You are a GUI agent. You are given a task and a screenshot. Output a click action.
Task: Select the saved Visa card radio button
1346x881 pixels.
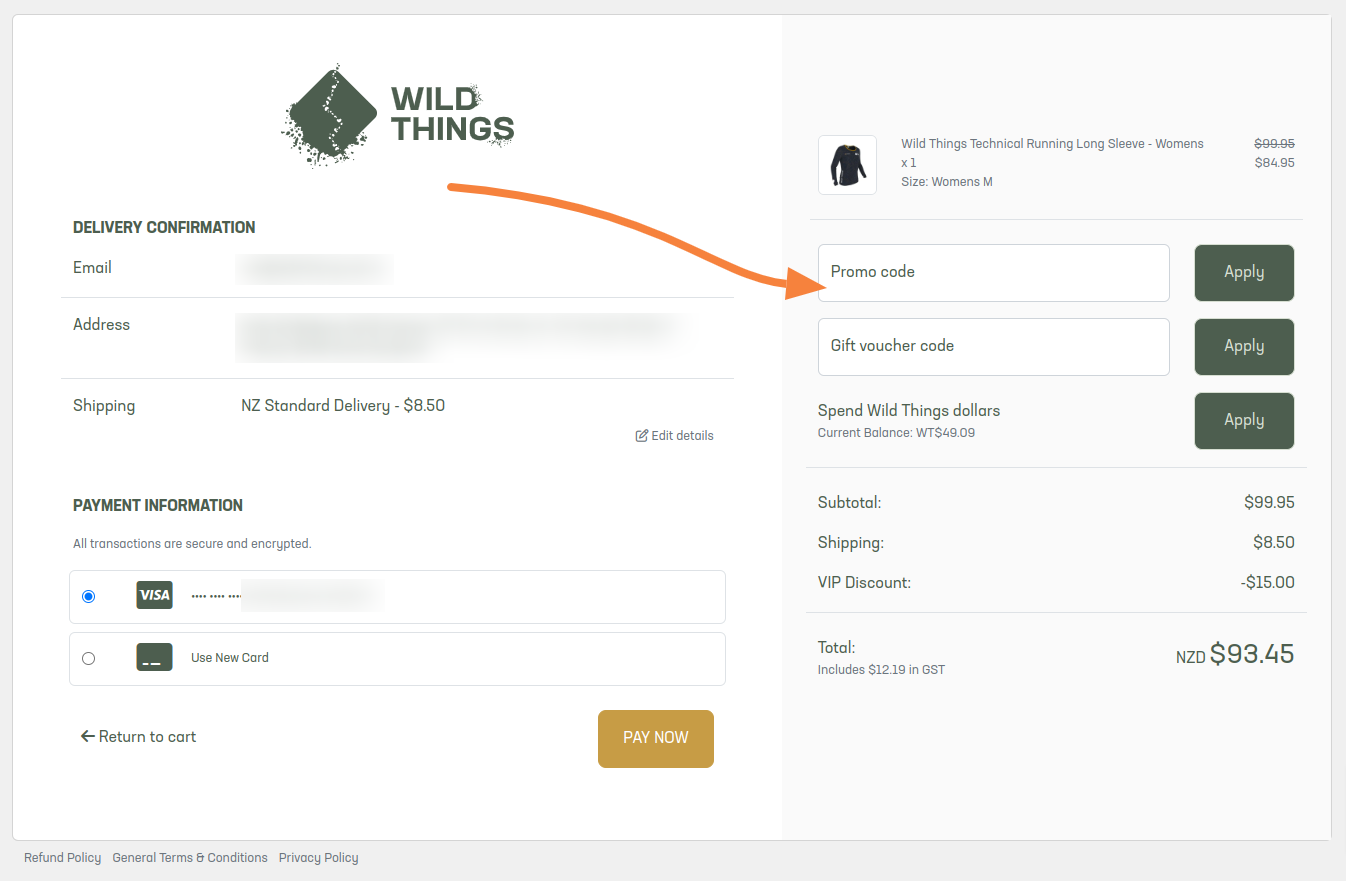tap(89, 596)
